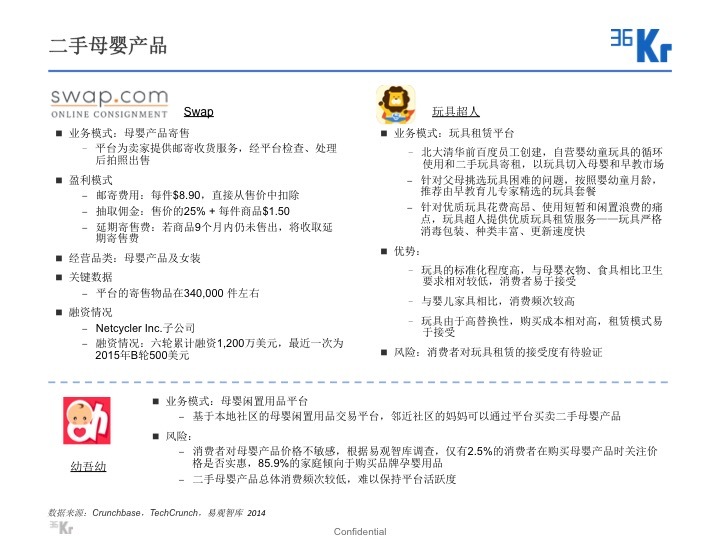This screenshot has height=540, width=720.
Task: Open the underlined 玩具超人 link
Action: tap(455, 112)
